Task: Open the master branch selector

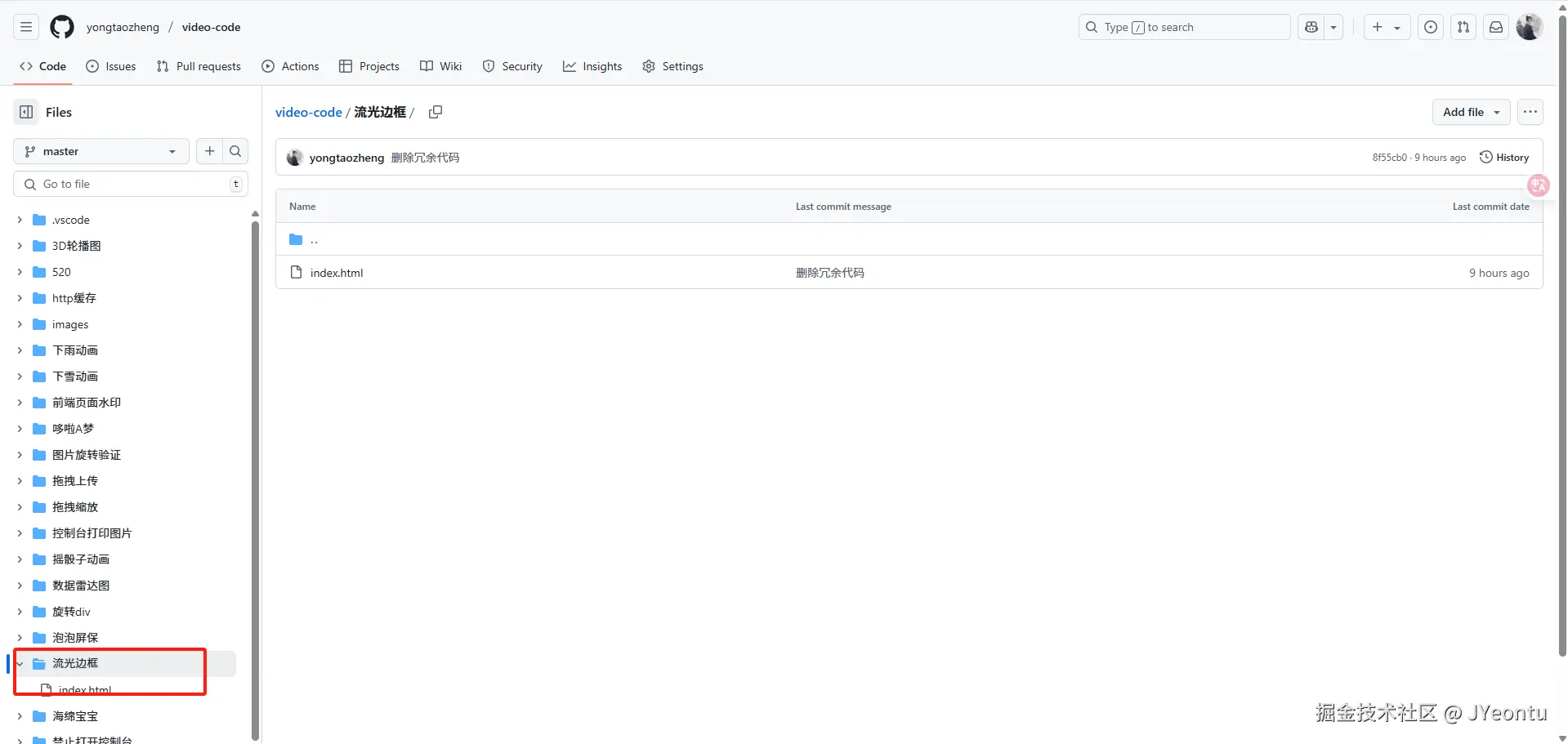Action: [101, 151]
